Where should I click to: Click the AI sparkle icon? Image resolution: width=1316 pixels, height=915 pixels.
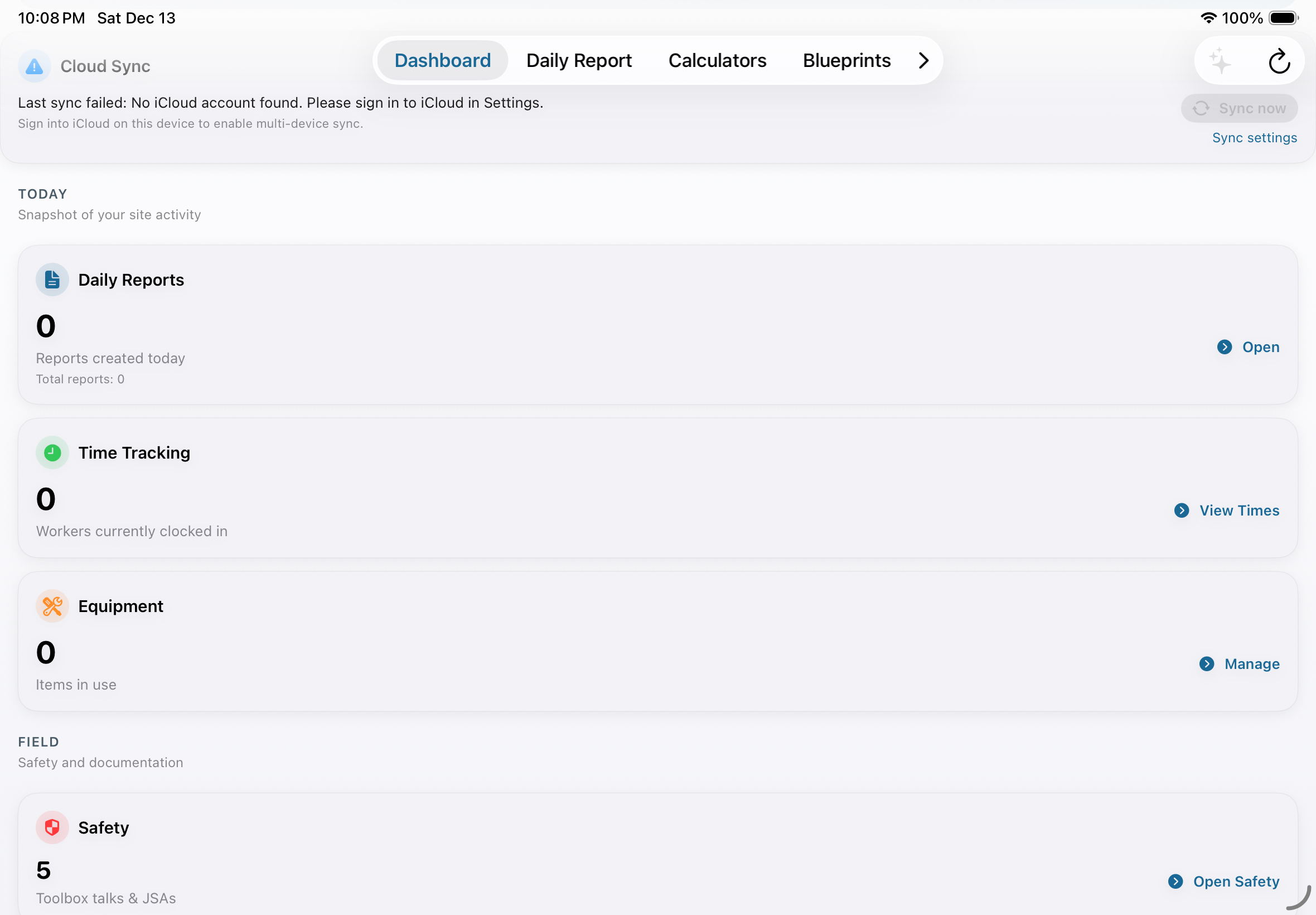tap(1220, 60)
